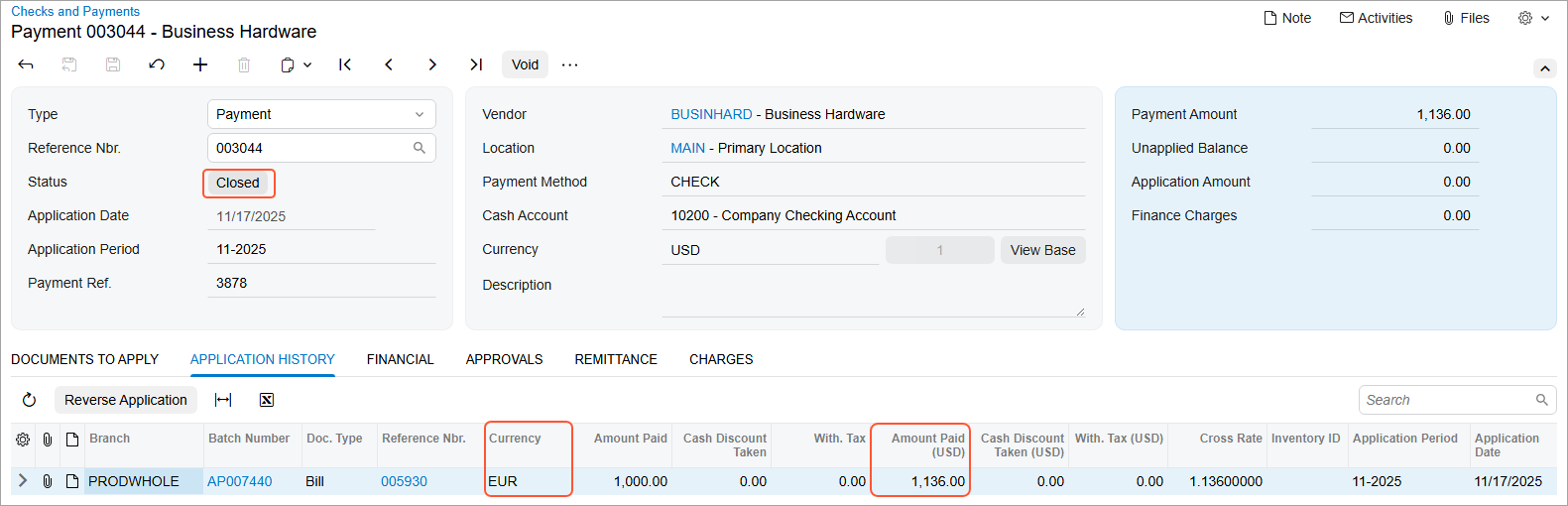Go to last record icon
Screen dimensions: 1568x506
pyautogui.click(x=476, y=64)
